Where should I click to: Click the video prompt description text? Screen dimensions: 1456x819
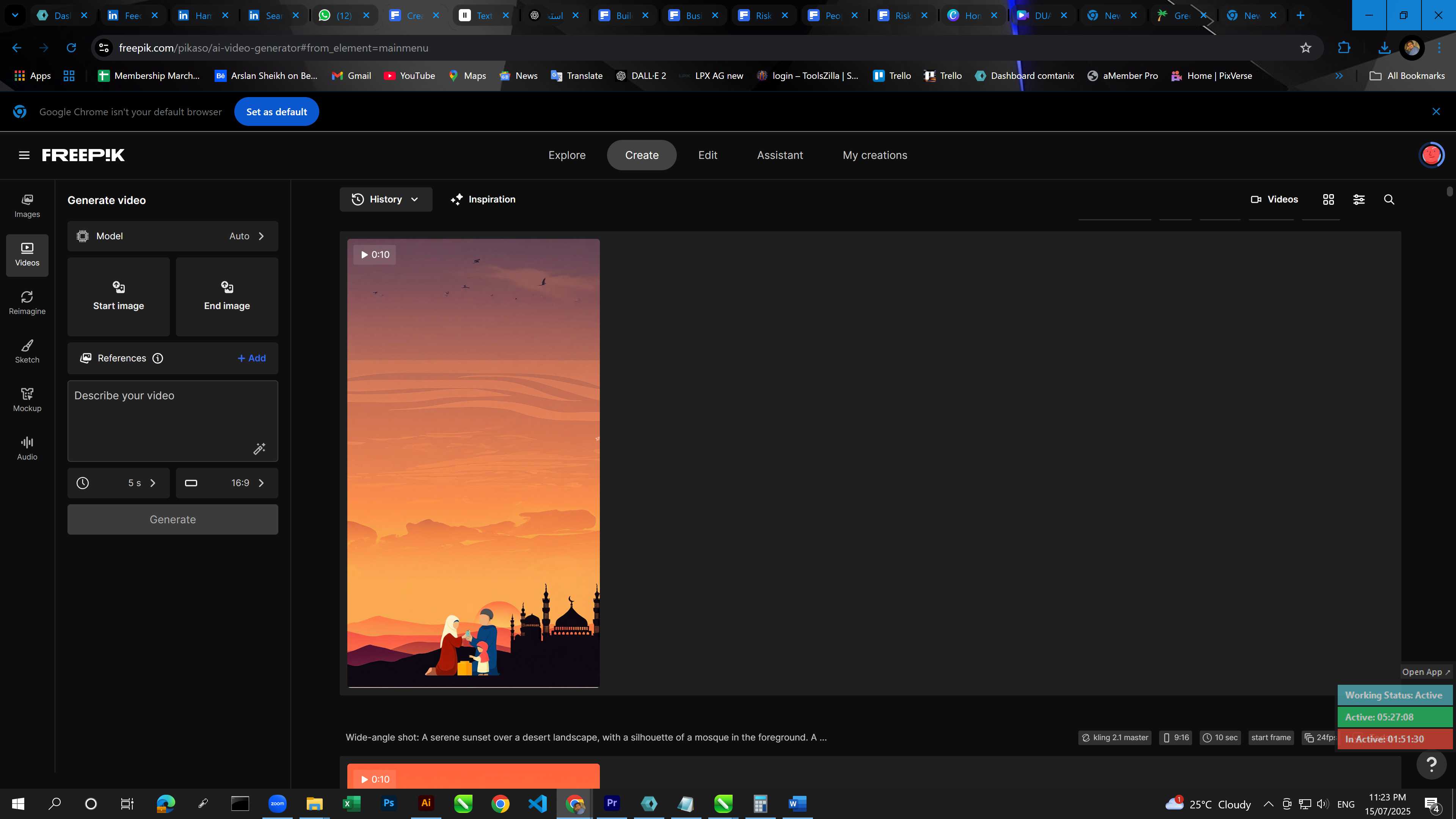click(586, 737)
